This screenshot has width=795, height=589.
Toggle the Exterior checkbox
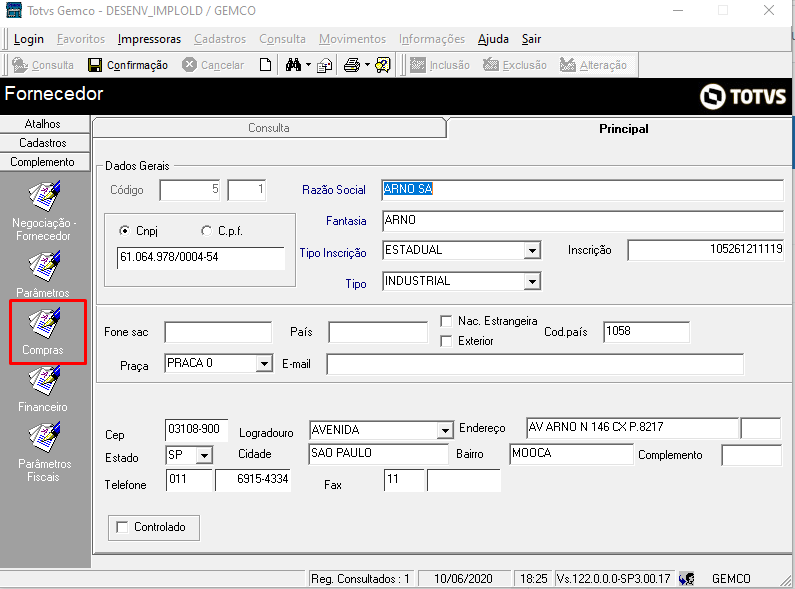point(446,341)
